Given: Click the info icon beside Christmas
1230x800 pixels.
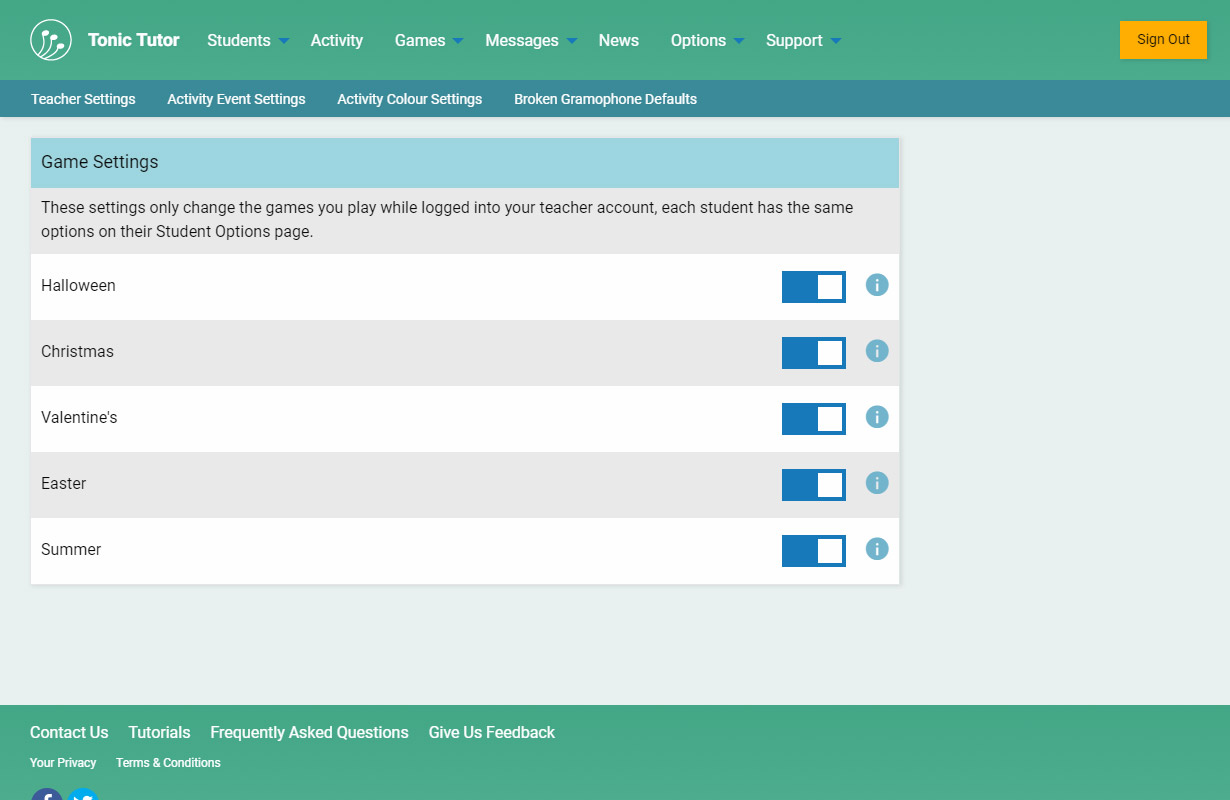Looking at the screenshot, I should pyautogui.click(x=877, y=351).
